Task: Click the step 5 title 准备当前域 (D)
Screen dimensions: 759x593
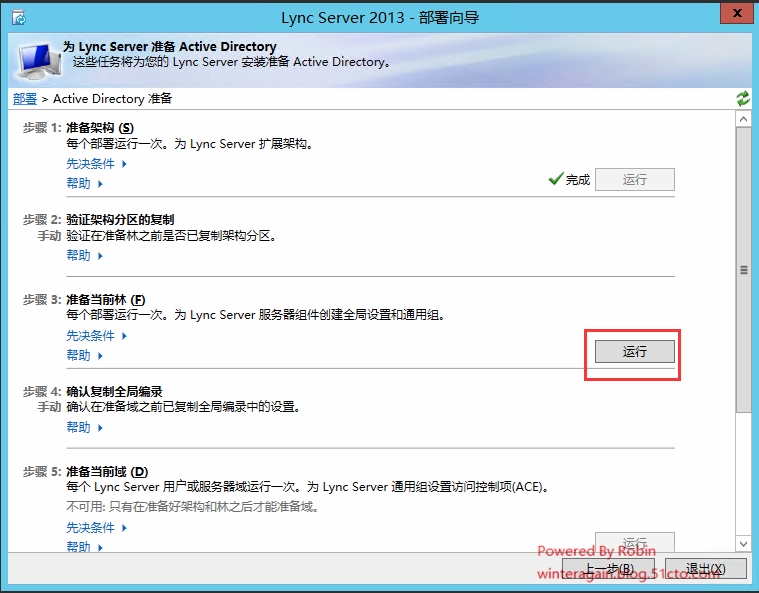Action: [x=107, y=471]
